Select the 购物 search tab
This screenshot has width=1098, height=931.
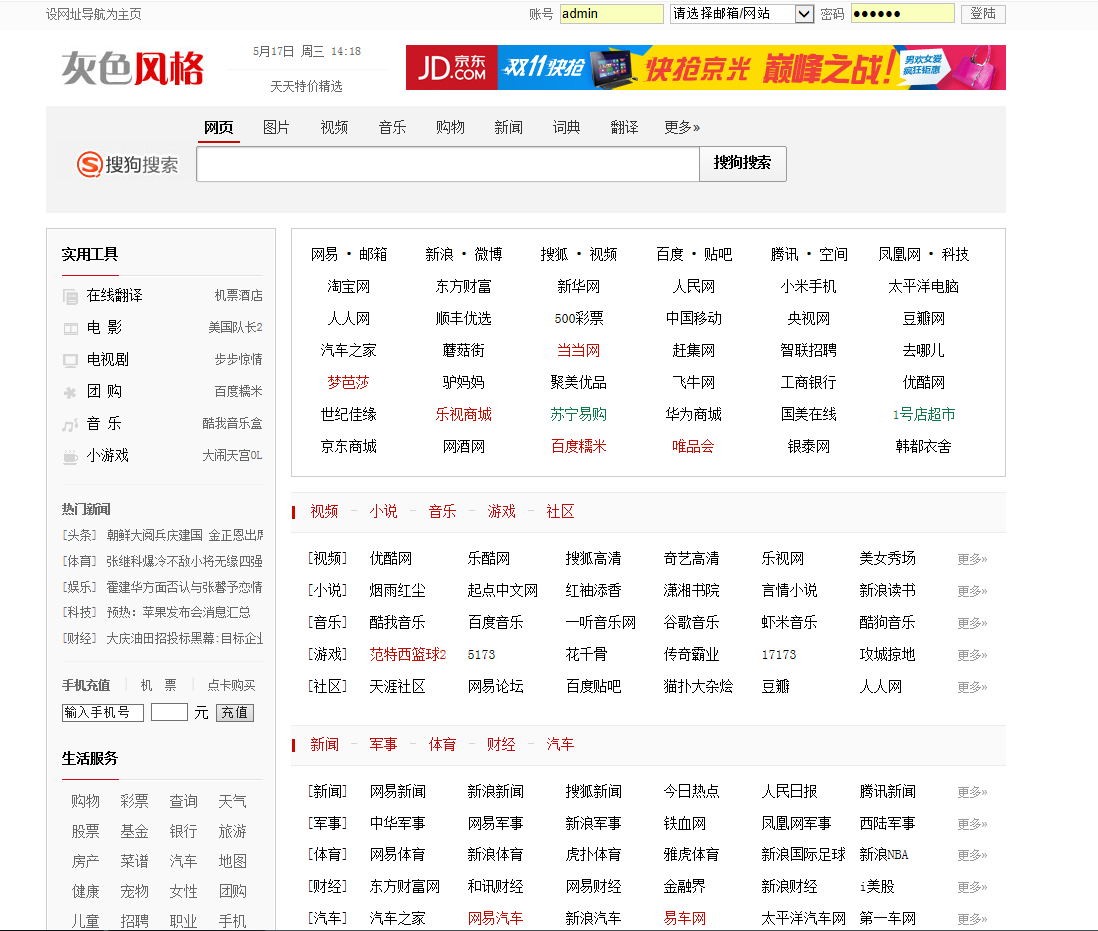450,127
